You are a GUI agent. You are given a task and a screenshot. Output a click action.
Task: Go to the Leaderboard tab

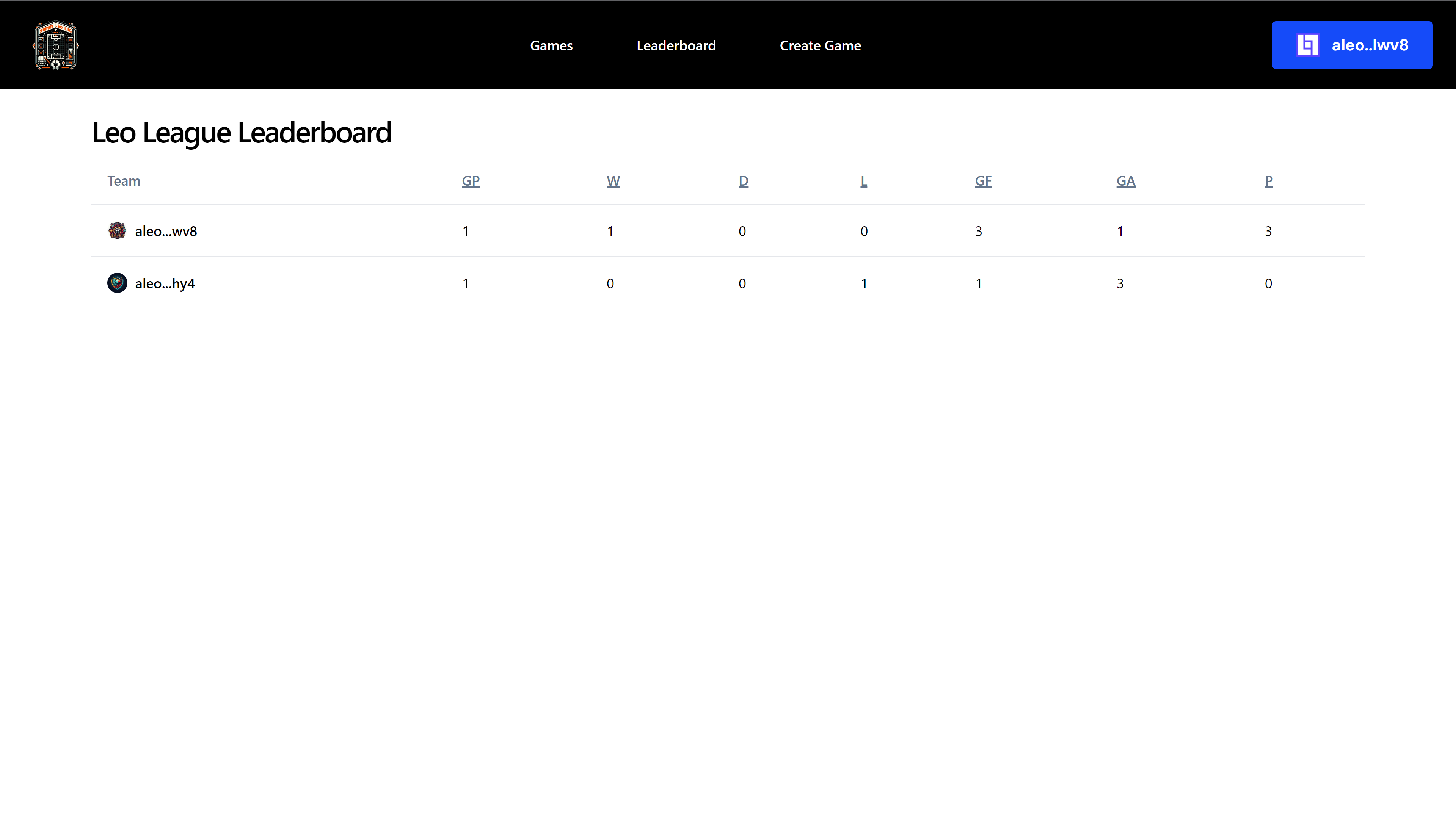(676, 45)
